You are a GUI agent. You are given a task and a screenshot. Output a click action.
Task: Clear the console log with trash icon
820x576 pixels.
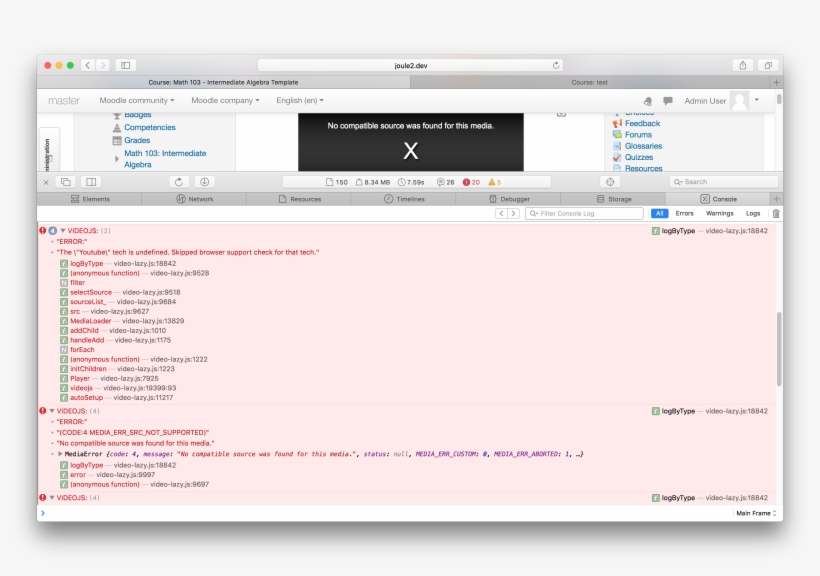click(776, 213)
